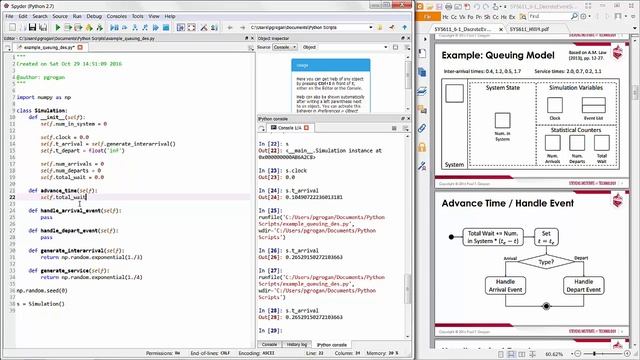Switch to the History log tab
The width and height of the screenshot is (640, 360).
pyautogui.click(x=296, y=344)
